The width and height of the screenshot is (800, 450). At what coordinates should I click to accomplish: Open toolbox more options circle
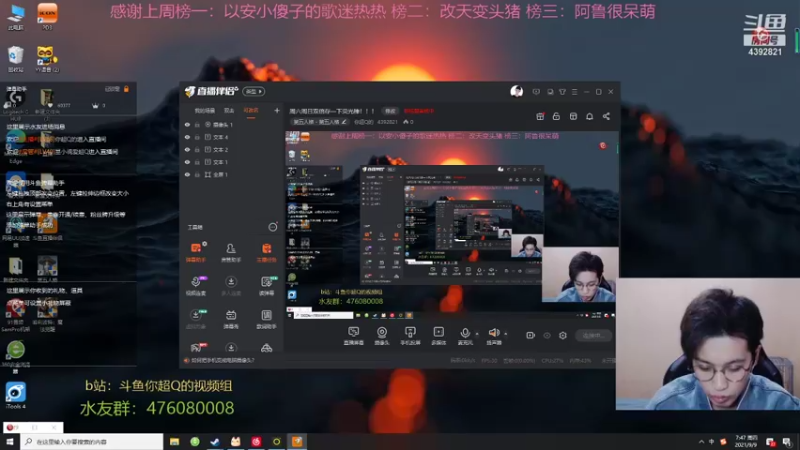[x=273, y=227]
